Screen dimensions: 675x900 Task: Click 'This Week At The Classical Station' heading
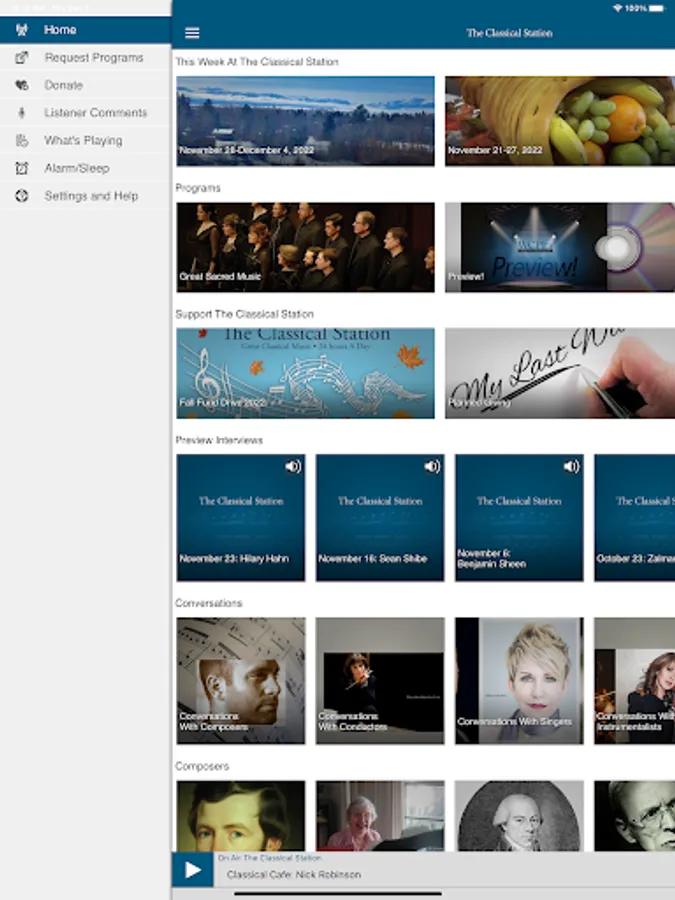pyautogui.click(x=257, y=62)
